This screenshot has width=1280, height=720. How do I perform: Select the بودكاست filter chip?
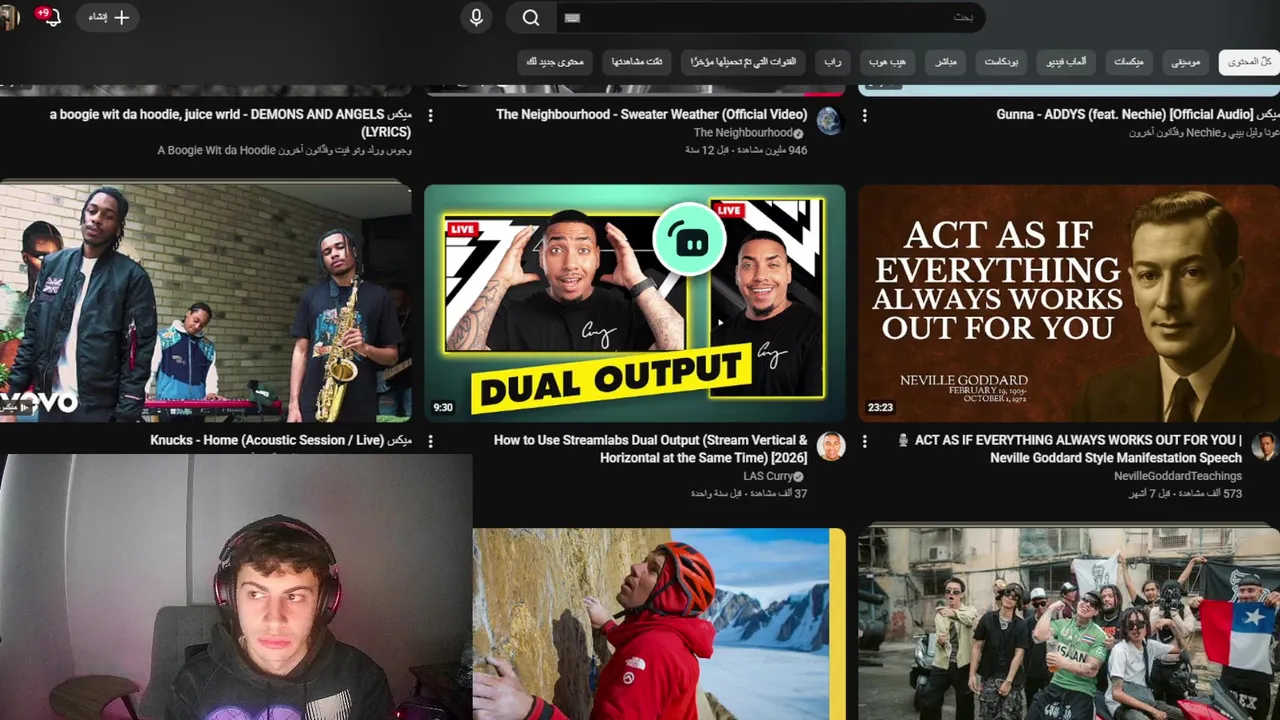coord(1001,62)
